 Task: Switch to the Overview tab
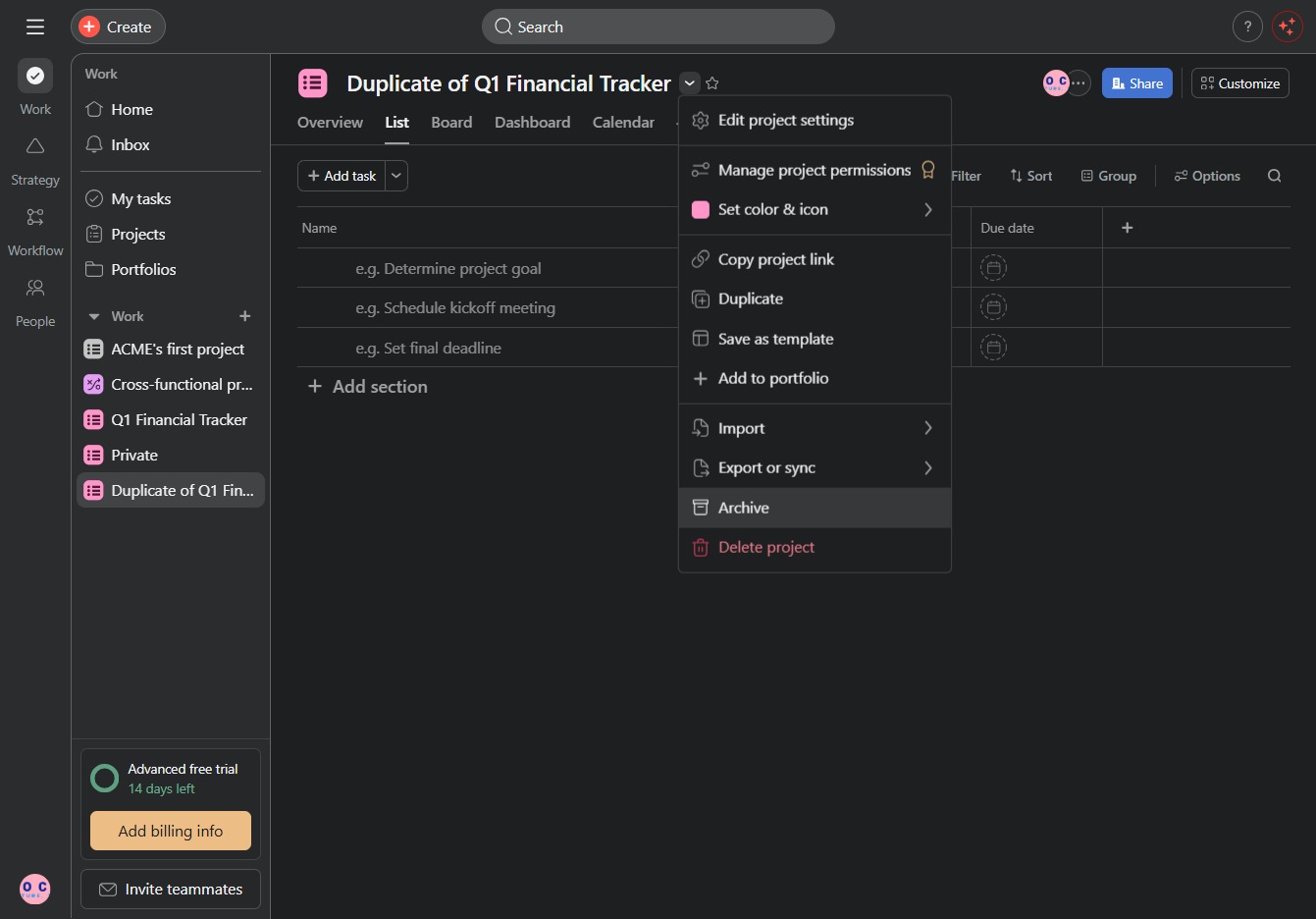(x=330, y=122)
